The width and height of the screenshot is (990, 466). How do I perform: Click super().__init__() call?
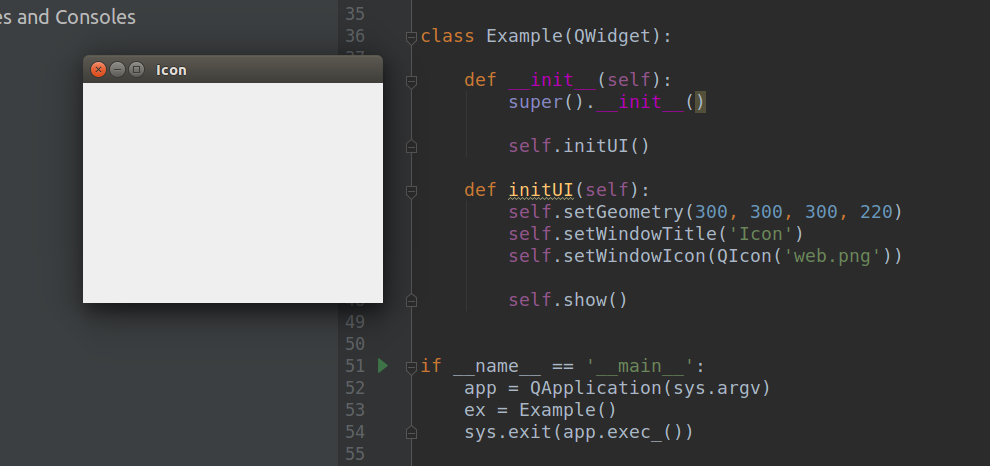click(607, 102)
